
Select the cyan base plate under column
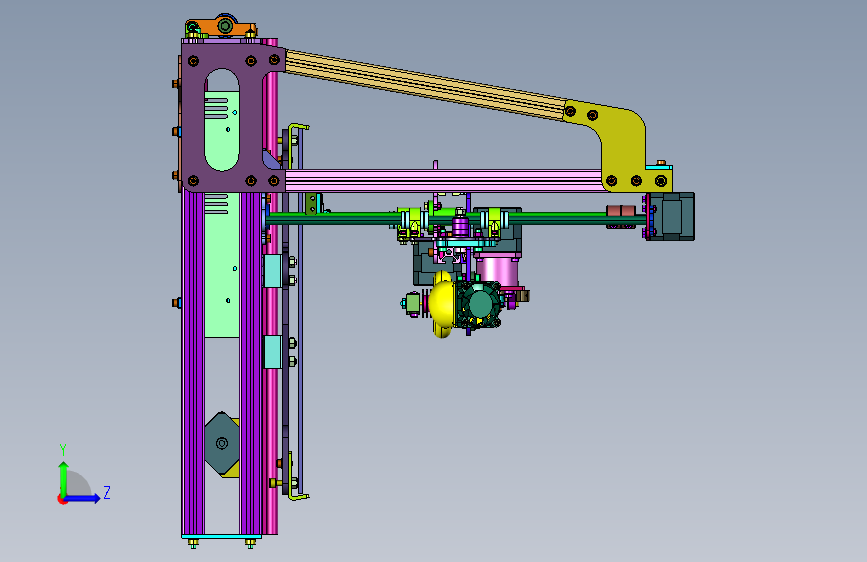[x=221, y=537]
